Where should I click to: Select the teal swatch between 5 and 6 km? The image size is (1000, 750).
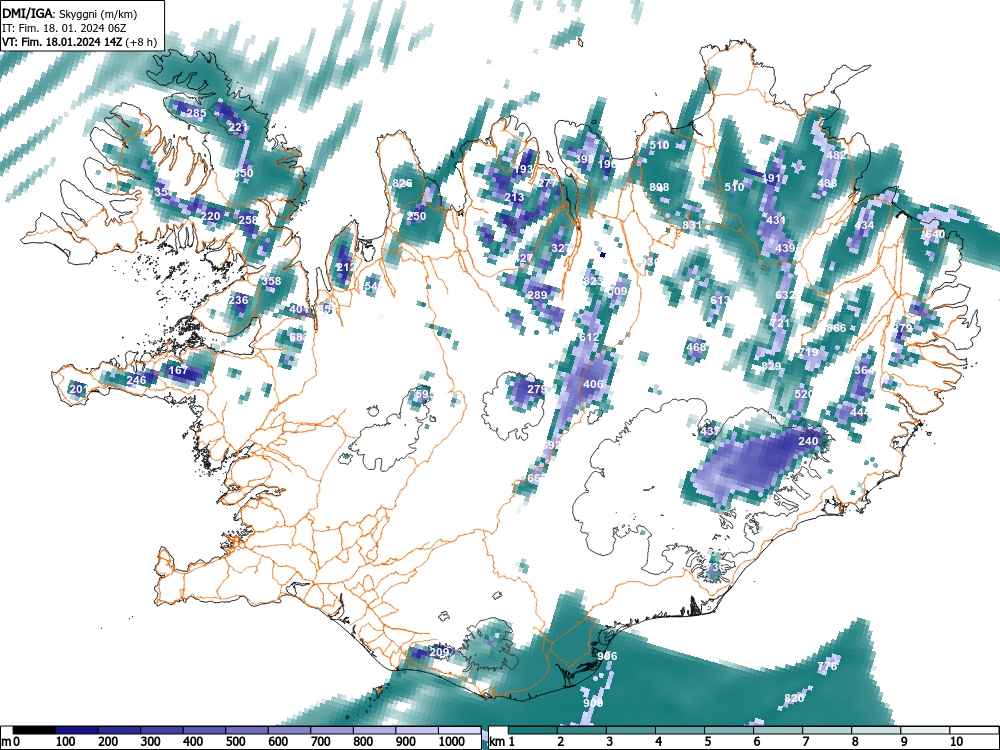(x=730, y=730)
